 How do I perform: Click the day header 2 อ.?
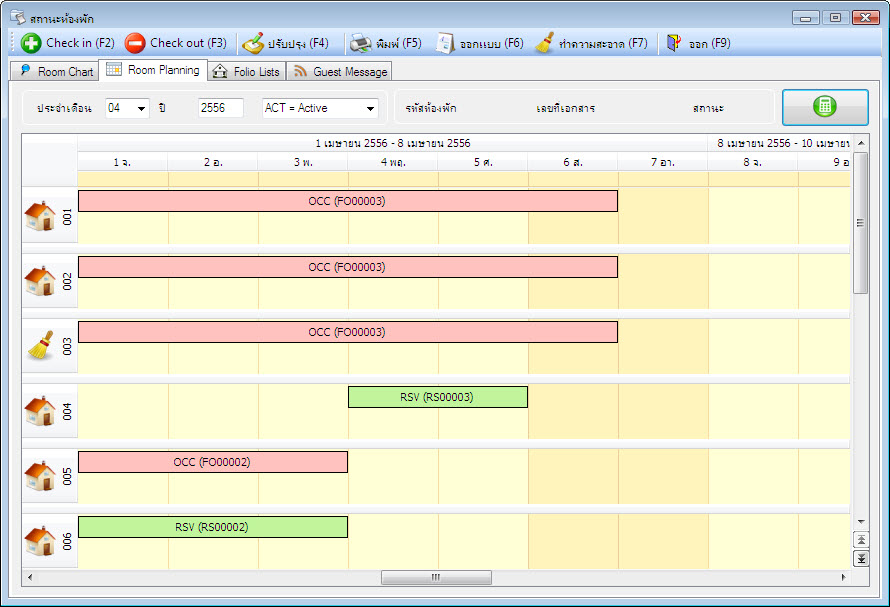pos(213,162)
